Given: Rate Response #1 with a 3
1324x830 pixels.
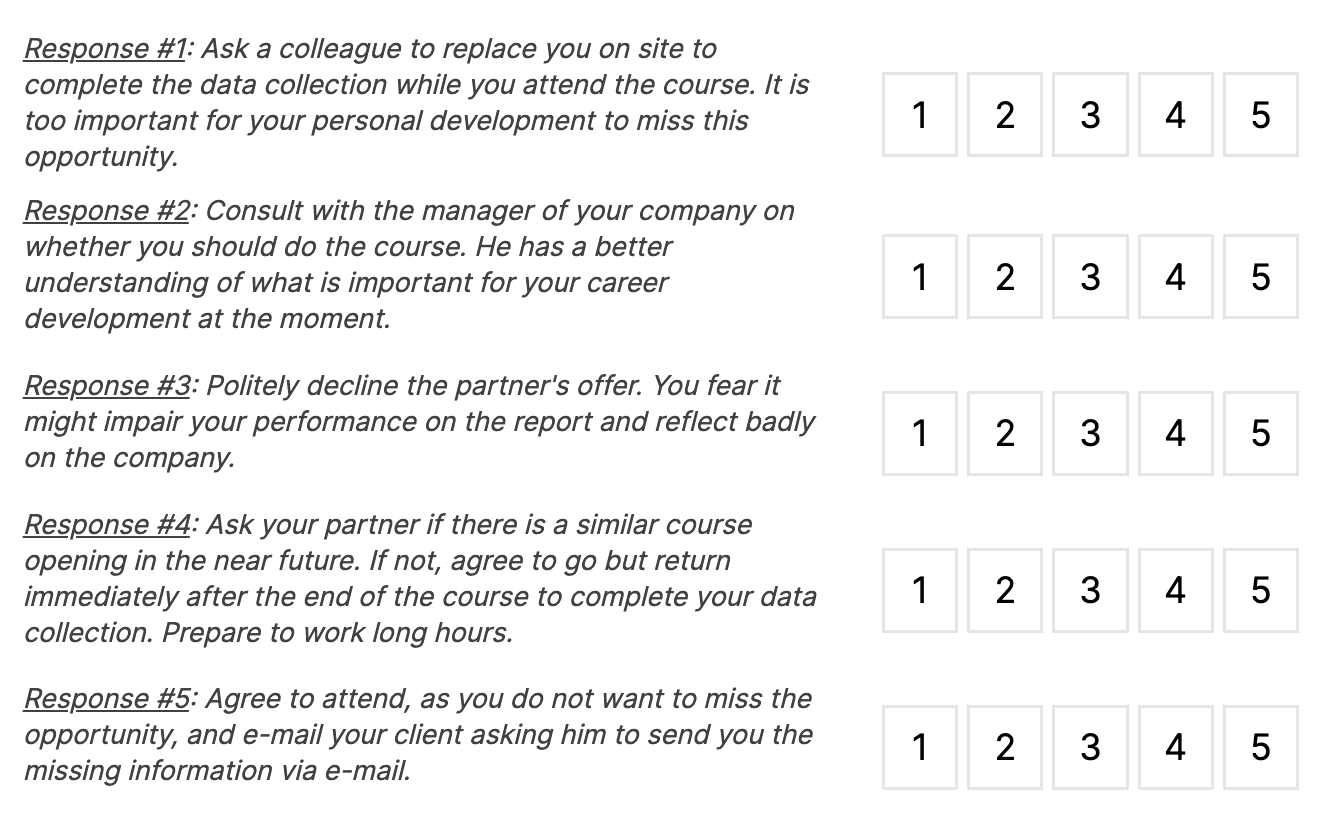Looking at the screenshot, I should (x=1089, y=115).
